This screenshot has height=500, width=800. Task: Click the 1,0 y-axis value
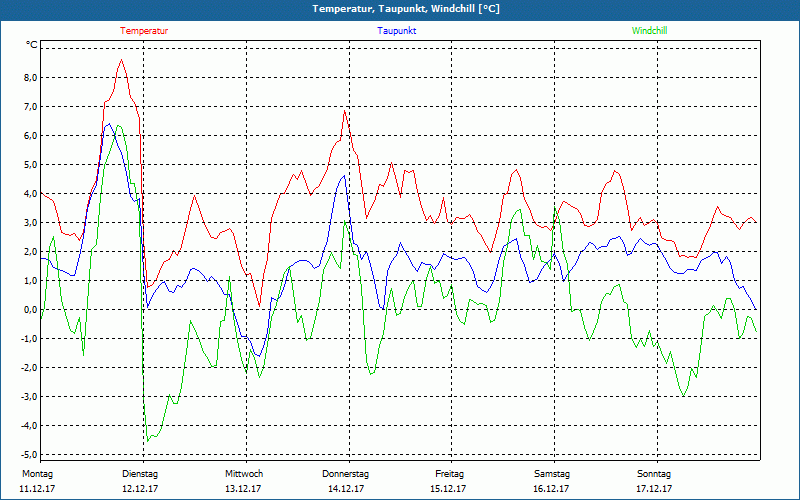point(31,281)
